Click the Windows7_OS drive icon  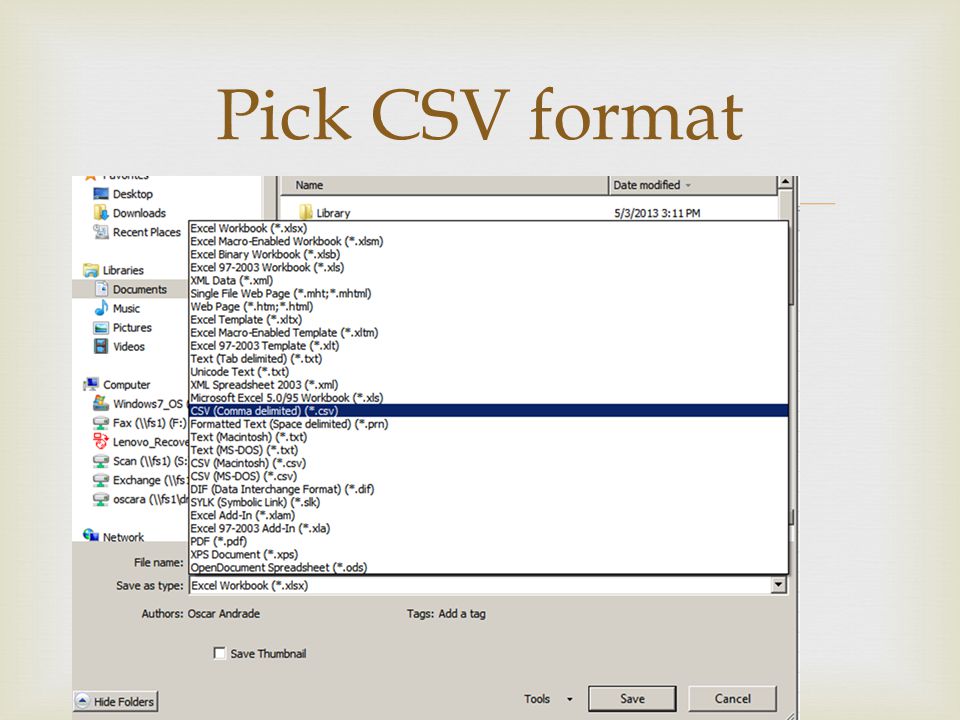[x=101, y=403]
